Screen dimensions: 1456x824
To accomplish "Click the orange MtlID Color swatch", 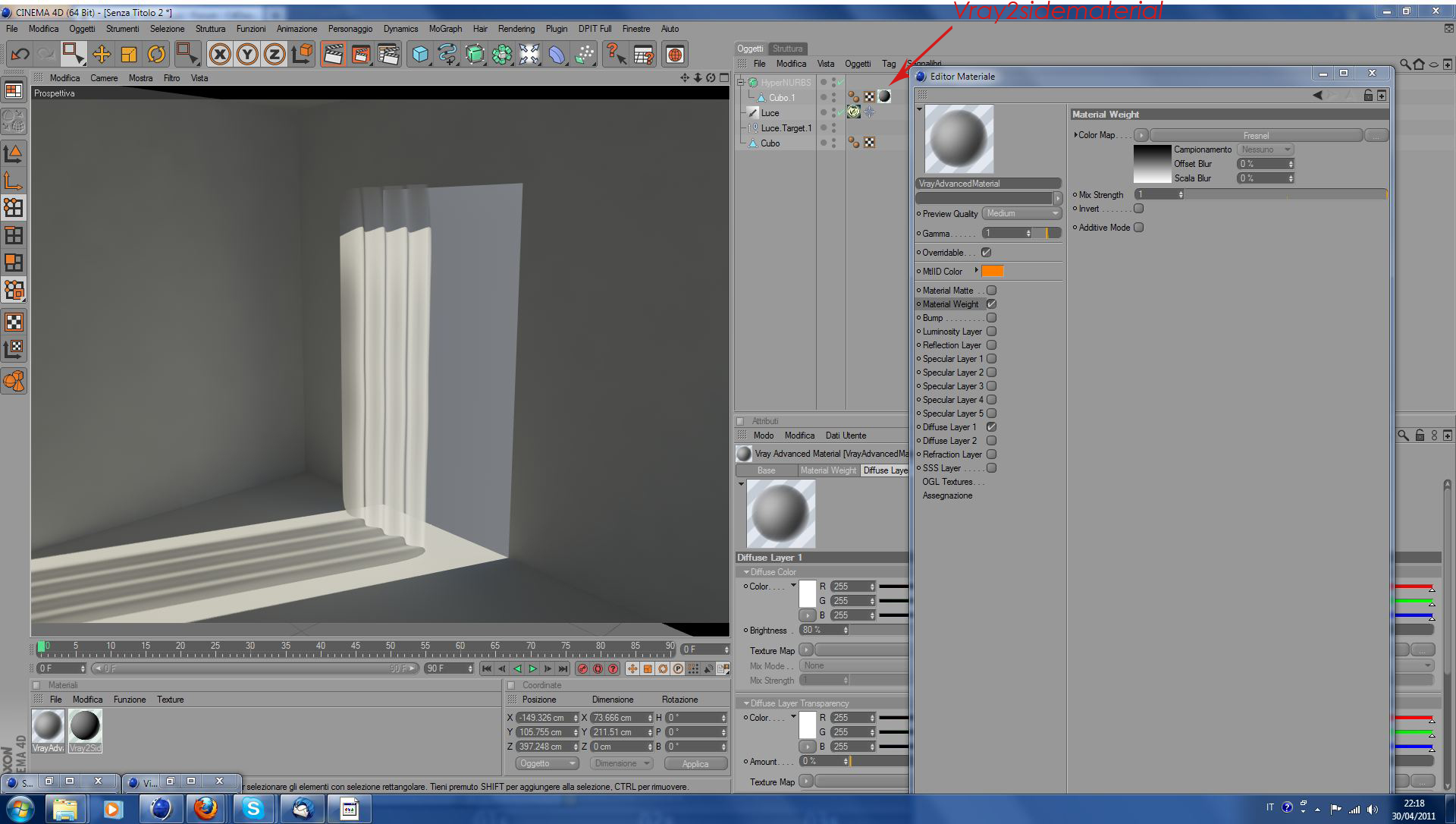I will tap(992, 272).
